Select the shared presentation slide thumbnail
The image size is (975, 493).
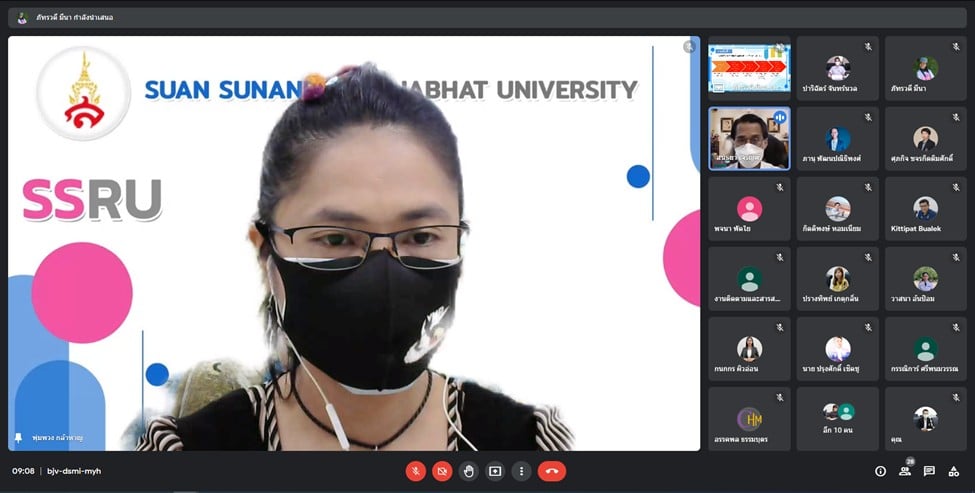[x=749, y=68]
